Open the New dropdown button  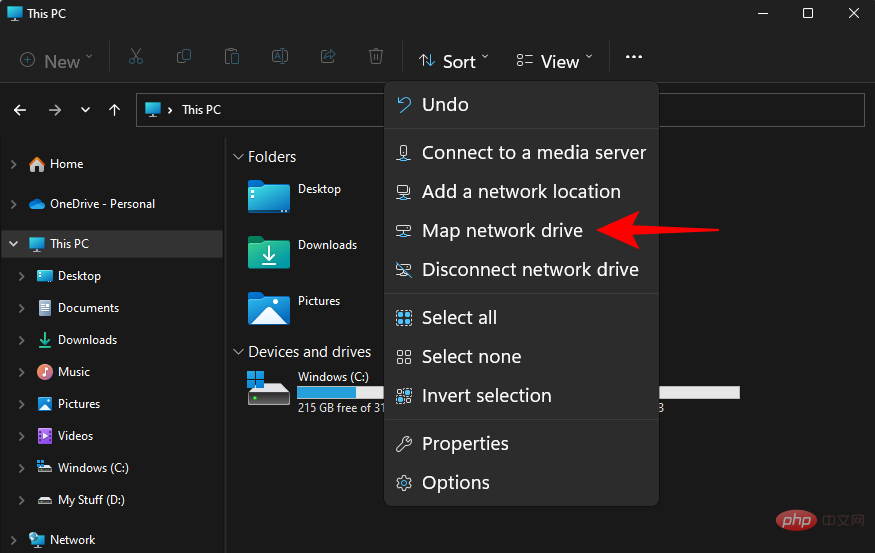pyautogui.click(x=56, y=60)
